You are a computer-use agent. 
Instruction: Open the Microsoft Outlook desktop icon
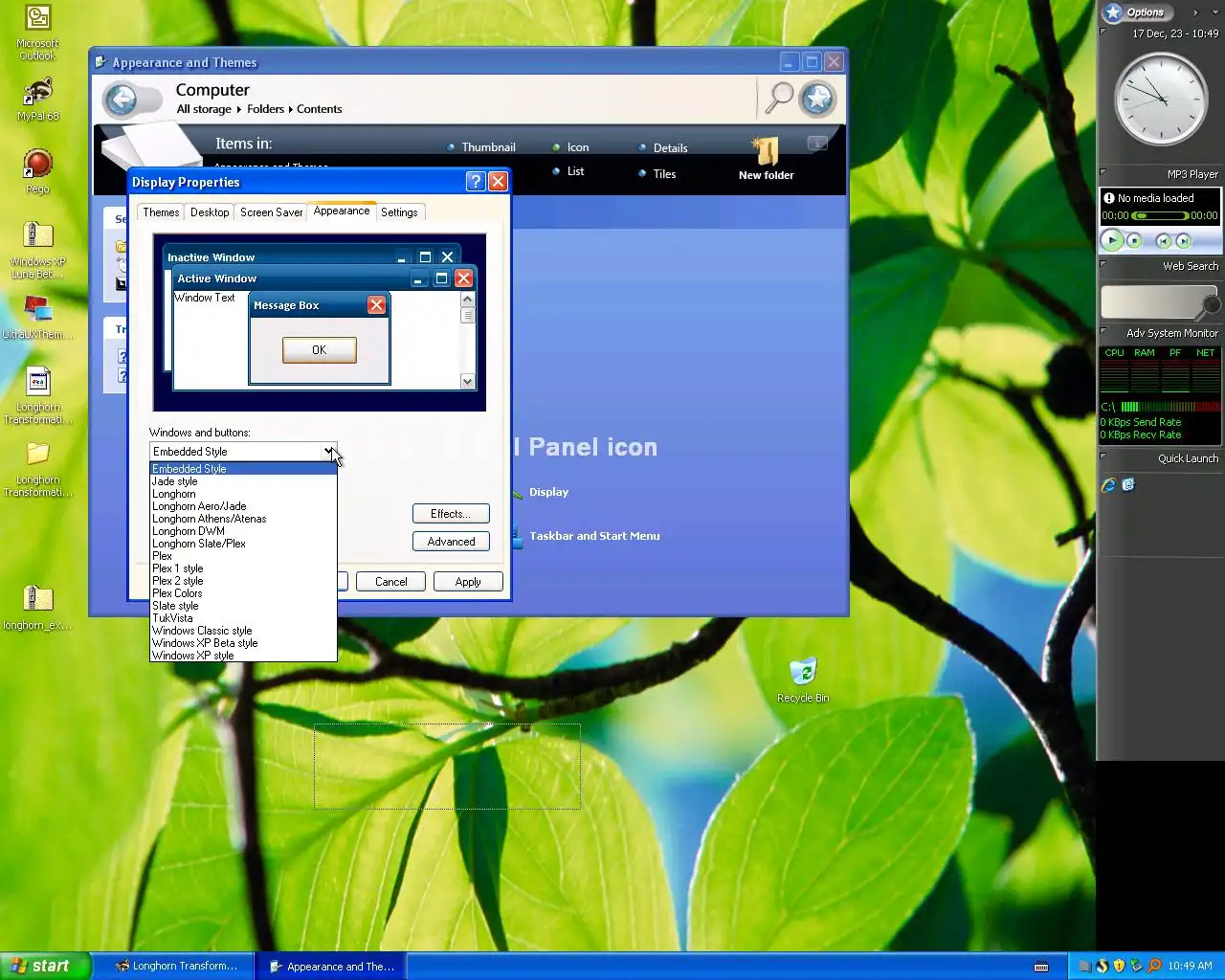37,19
